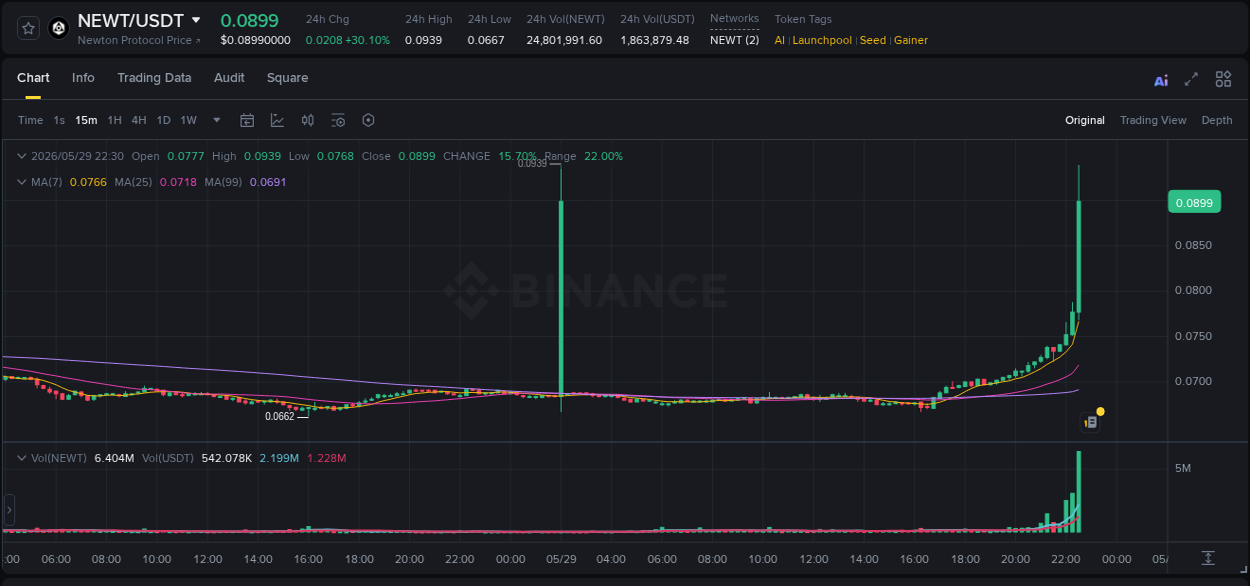Click the Networks NEWT (2) label

734,40
